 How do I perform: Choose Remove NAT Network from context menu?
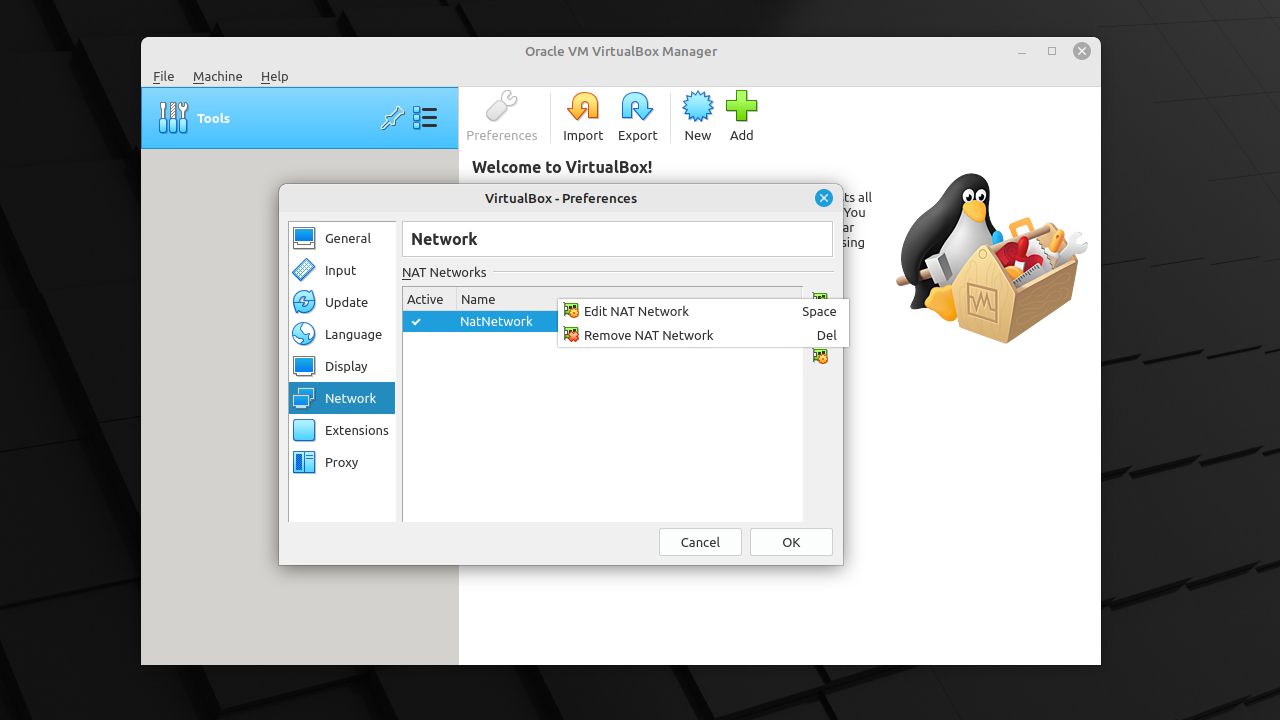pos(703,335)
